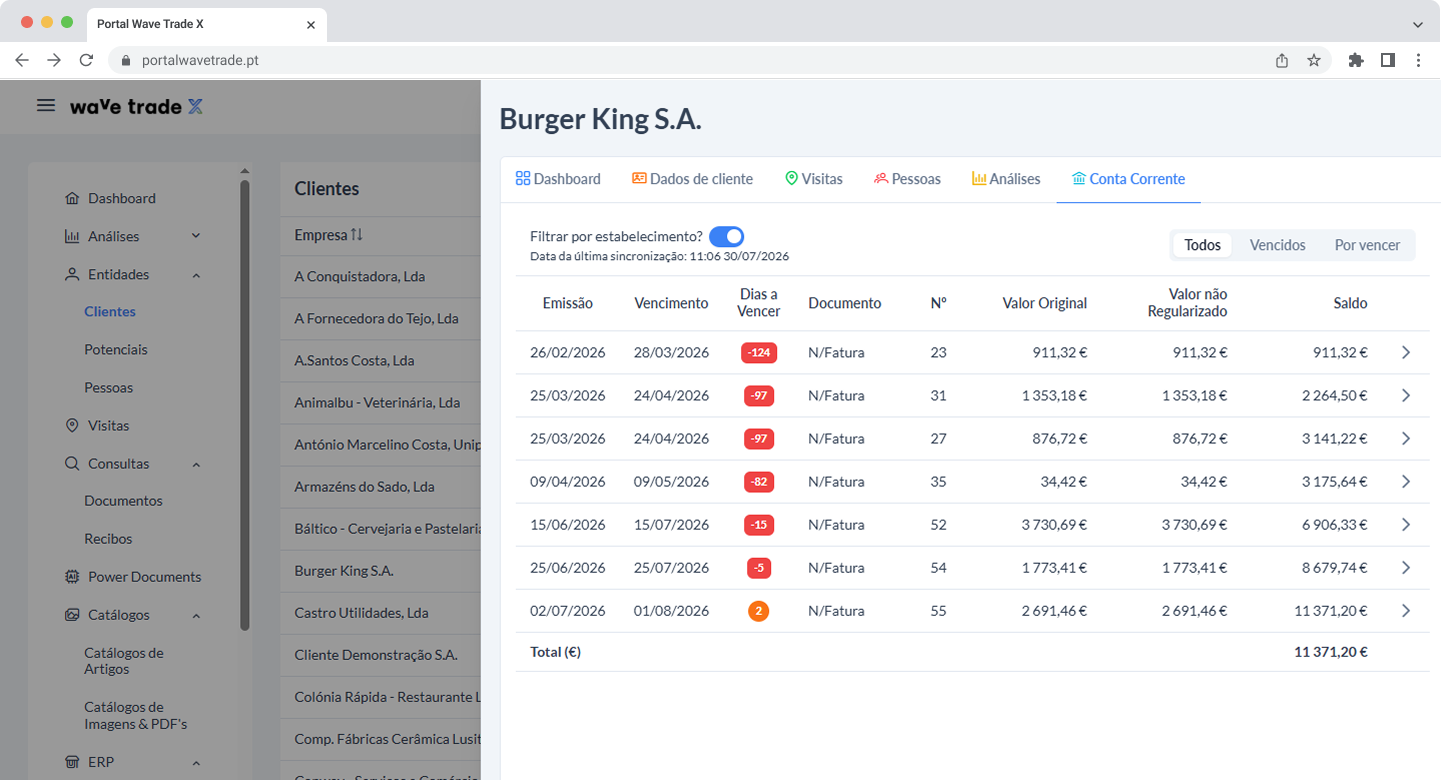The height and width of the screenshot is (780, 1441).
Task: Open the browser extensions puzzle icon
Action: coord(1356,60)
